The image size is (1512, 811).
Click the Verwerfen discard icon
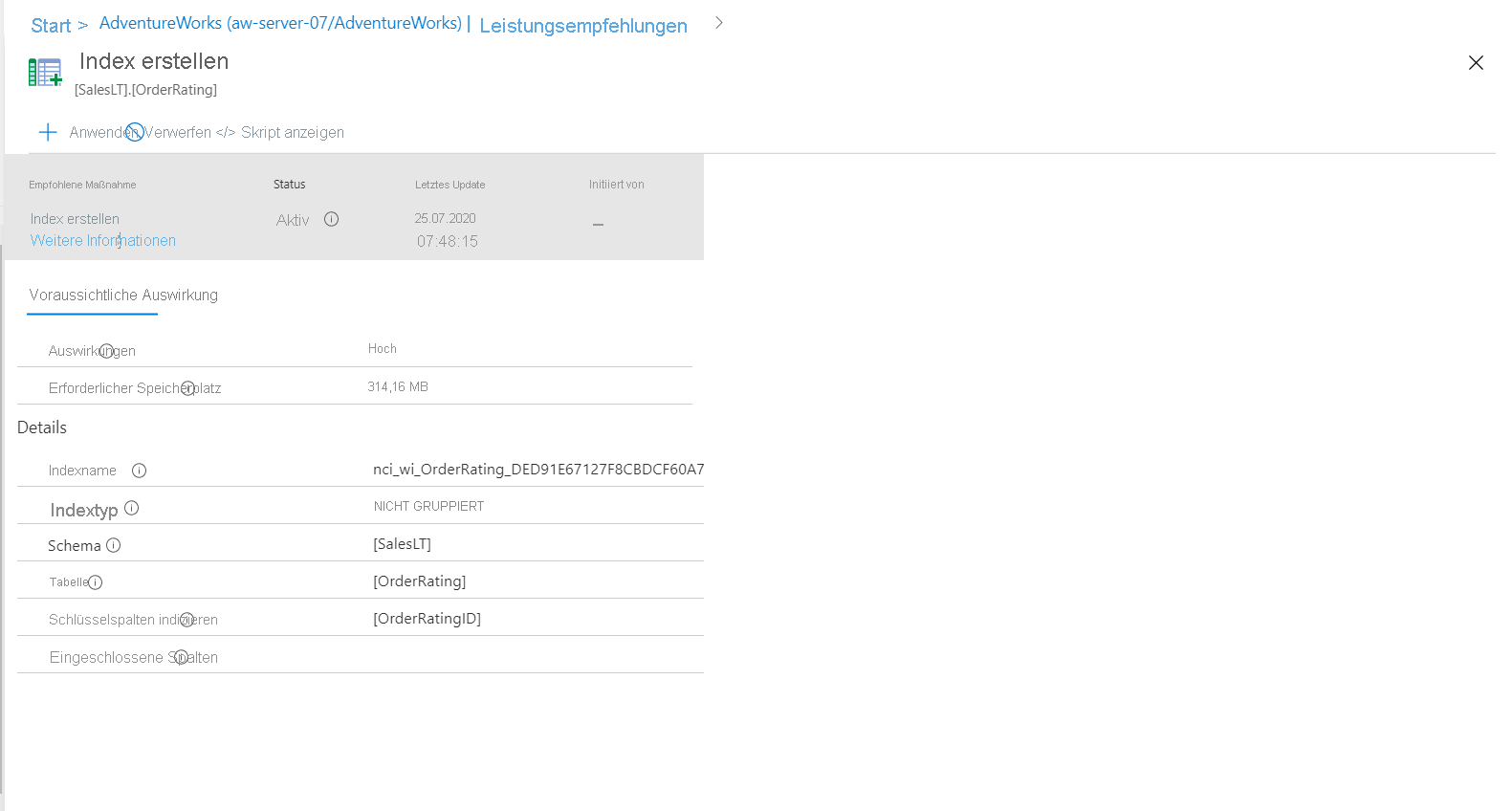tap(135, 132)
